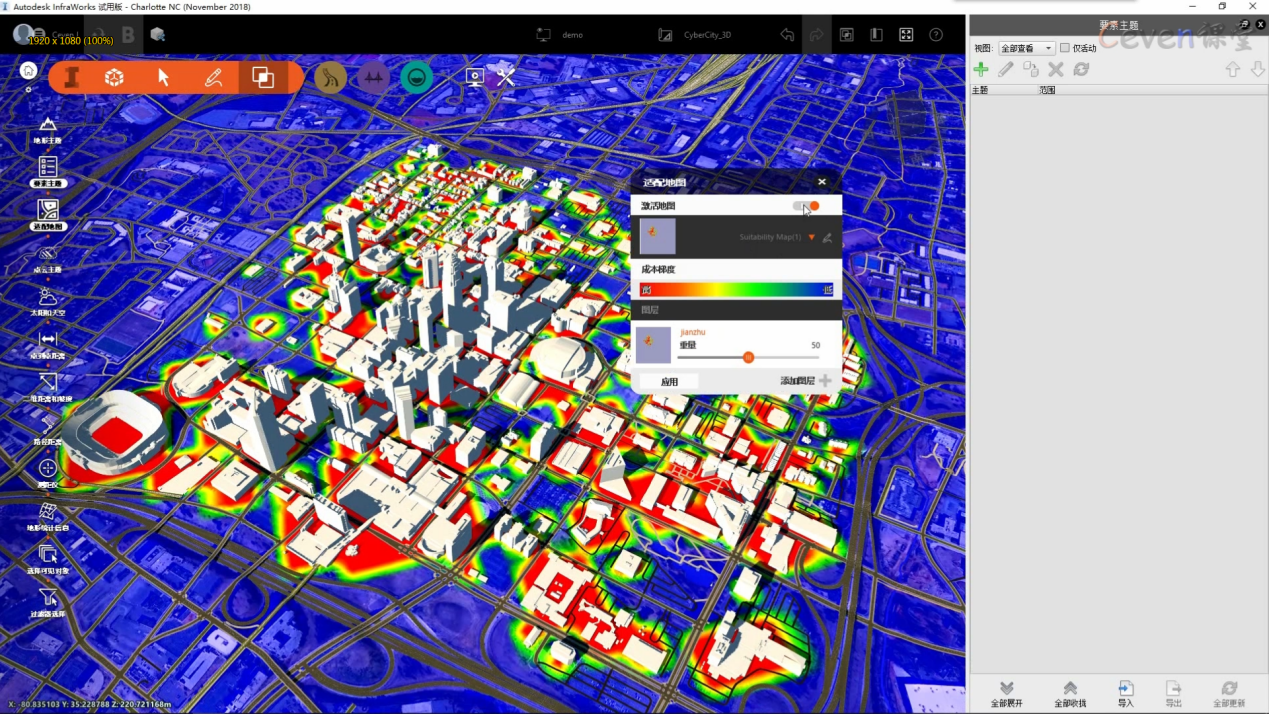Click 全部展开 expand all button
Screen dimensions: 1269x714
coord(1007,695)
